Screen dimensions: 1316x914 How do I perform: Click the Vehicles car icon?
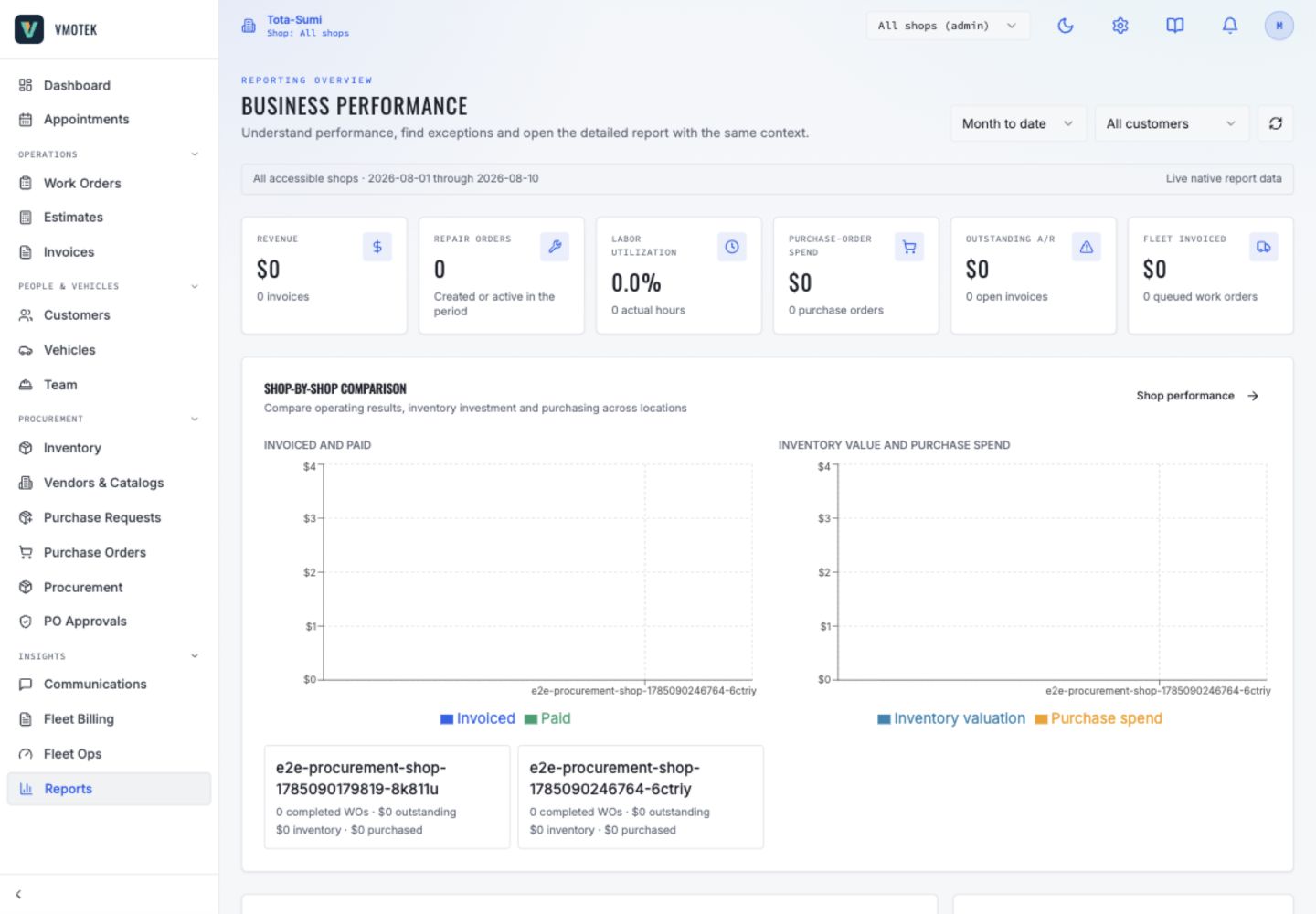(26, 350)
